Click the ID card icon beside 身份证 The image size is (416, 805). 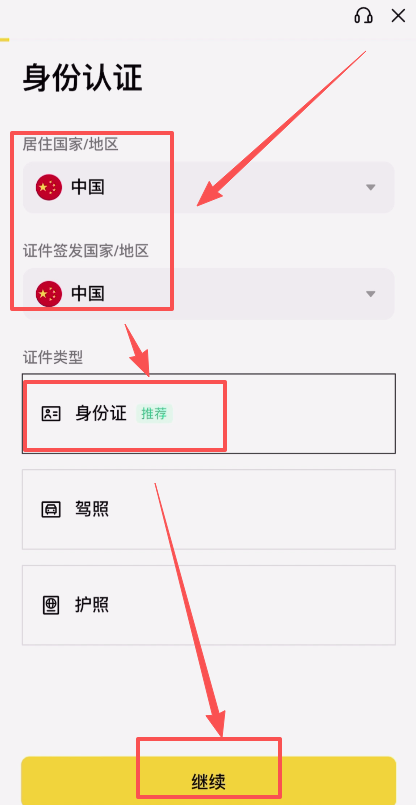[x=51, y=413]
